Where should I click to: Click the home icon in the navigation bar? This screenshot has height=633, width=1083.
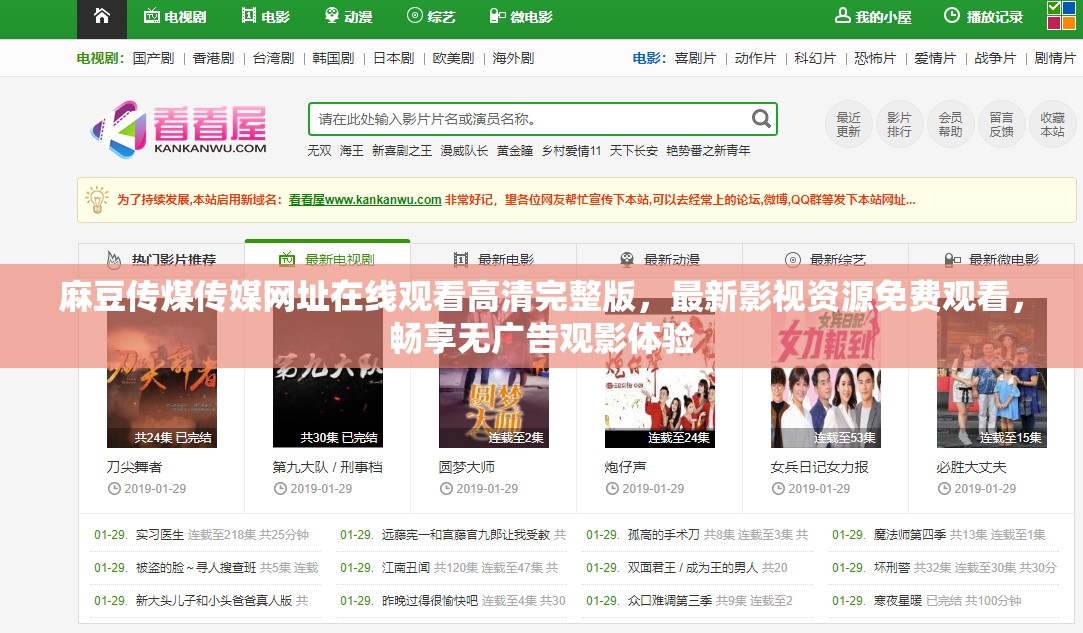point(102,16)
